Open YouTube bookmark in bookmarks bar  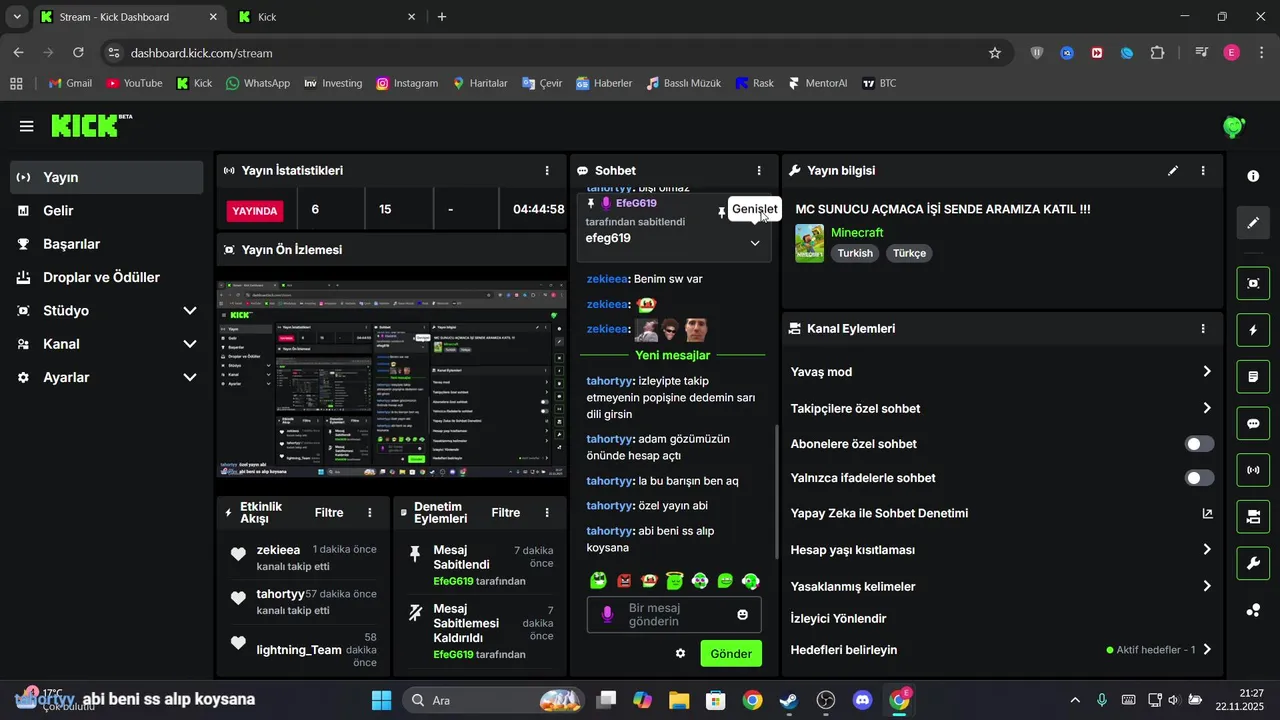pyautogui.click(x=134, y=83)
